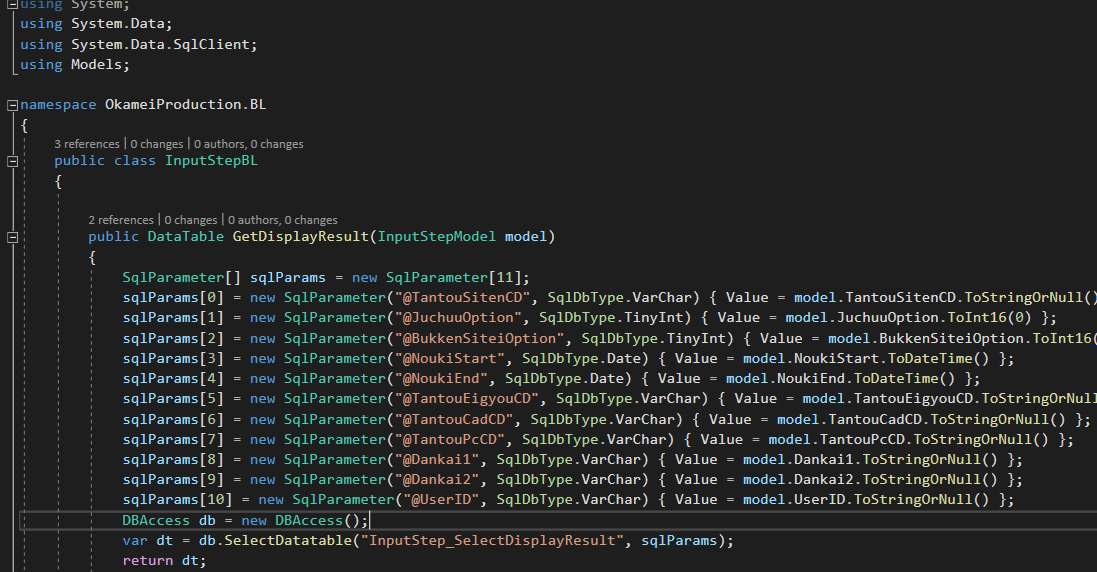The height and width of the screenshot is (572, 1097).
Task: Click '0 changes' CodeLens above GetDisplayResult
Action: pos(191,220)
